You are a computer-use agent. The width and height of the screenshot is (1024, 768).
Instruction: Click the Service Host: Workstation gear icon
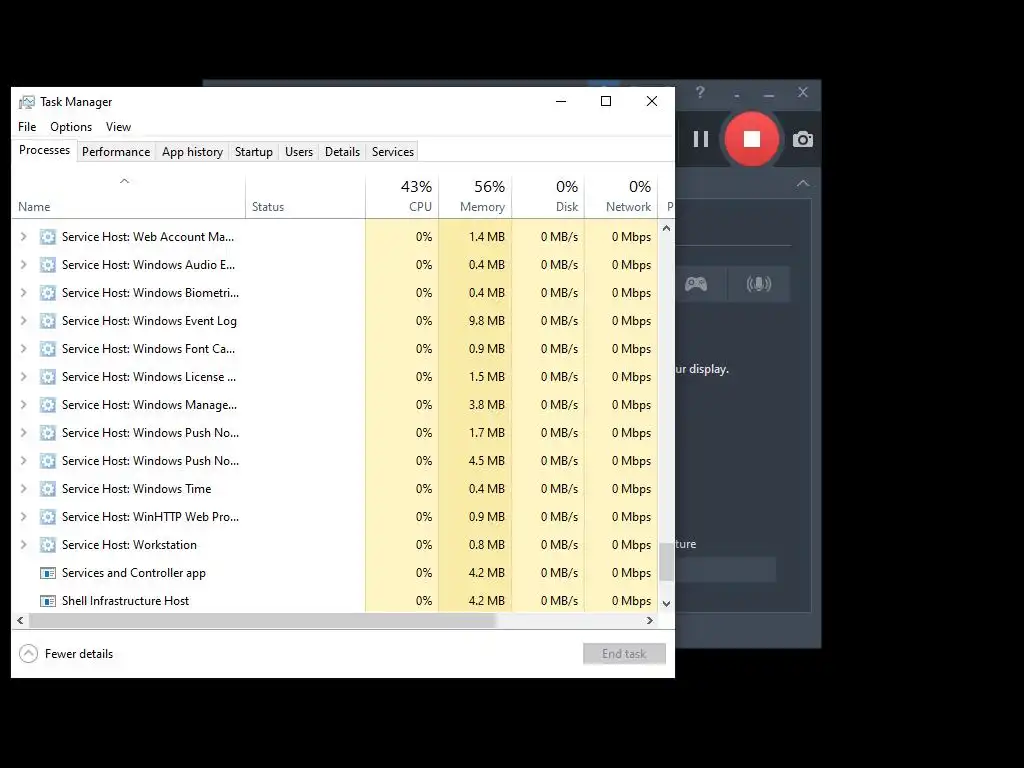click(x=48, y=545)
